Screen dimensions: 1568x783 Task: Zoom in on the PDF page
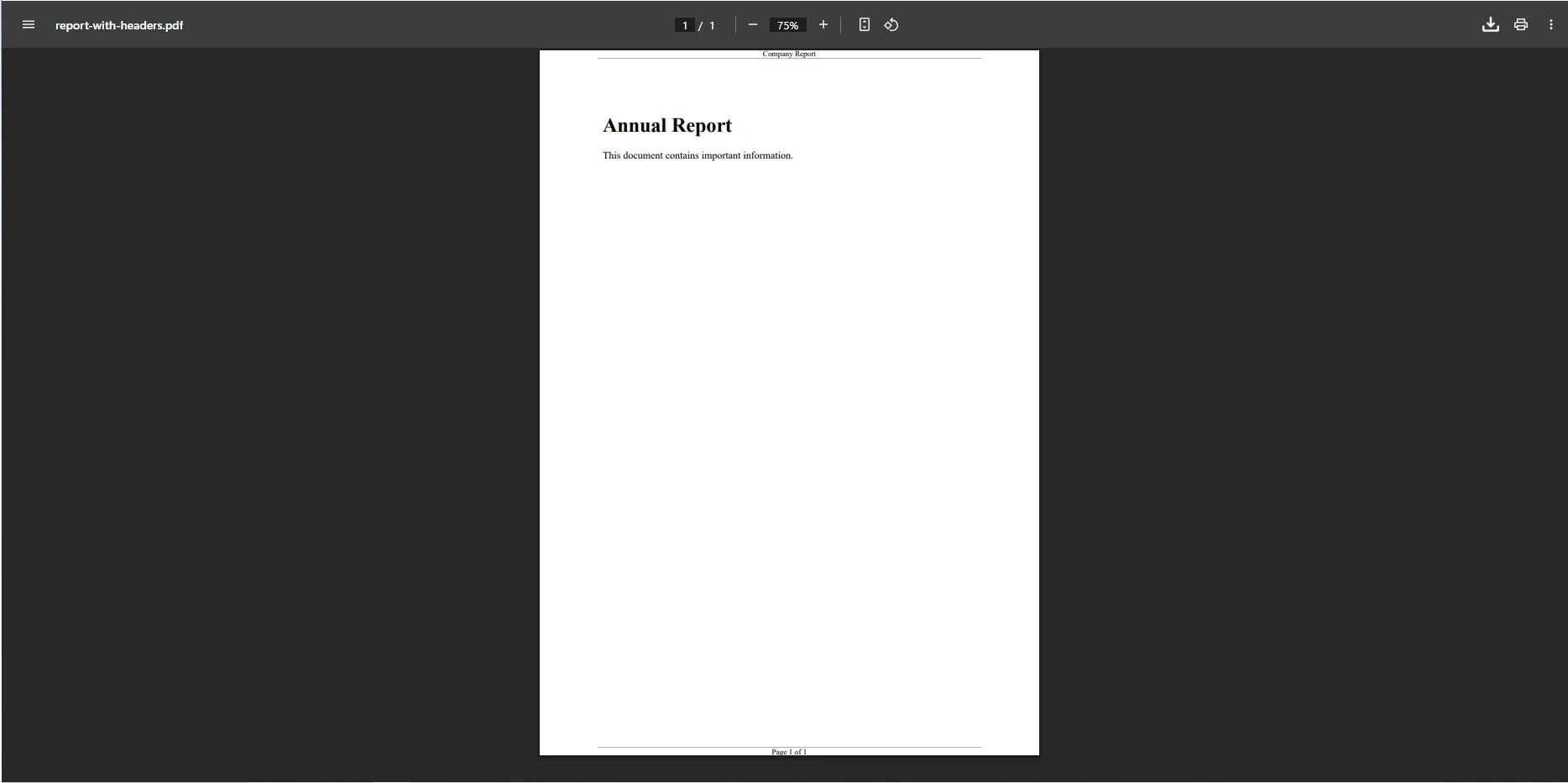click(823, 24)
